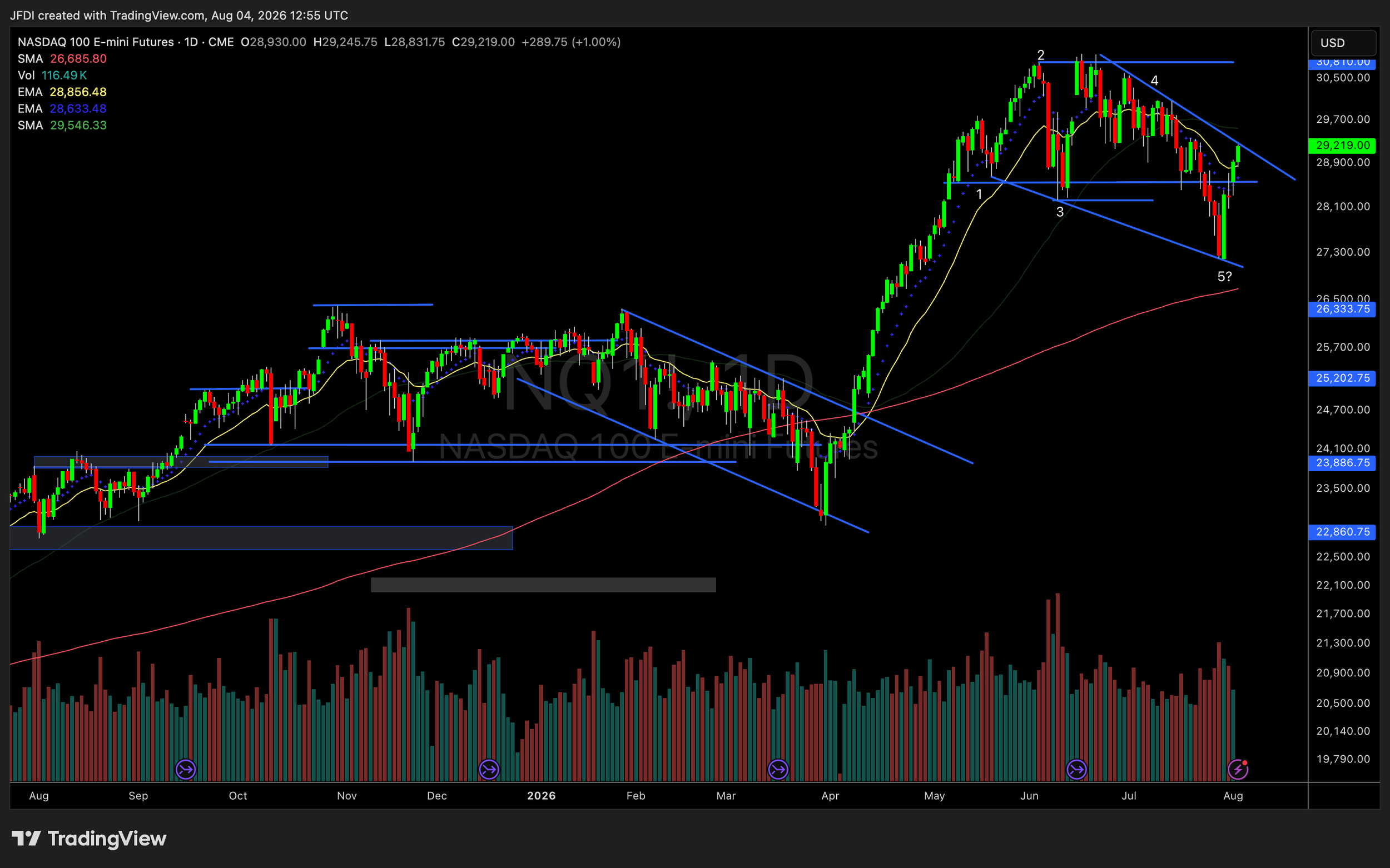Click the blue 23,886.75 price label
Screen dimensions: 1390x868
point(1342,463)
